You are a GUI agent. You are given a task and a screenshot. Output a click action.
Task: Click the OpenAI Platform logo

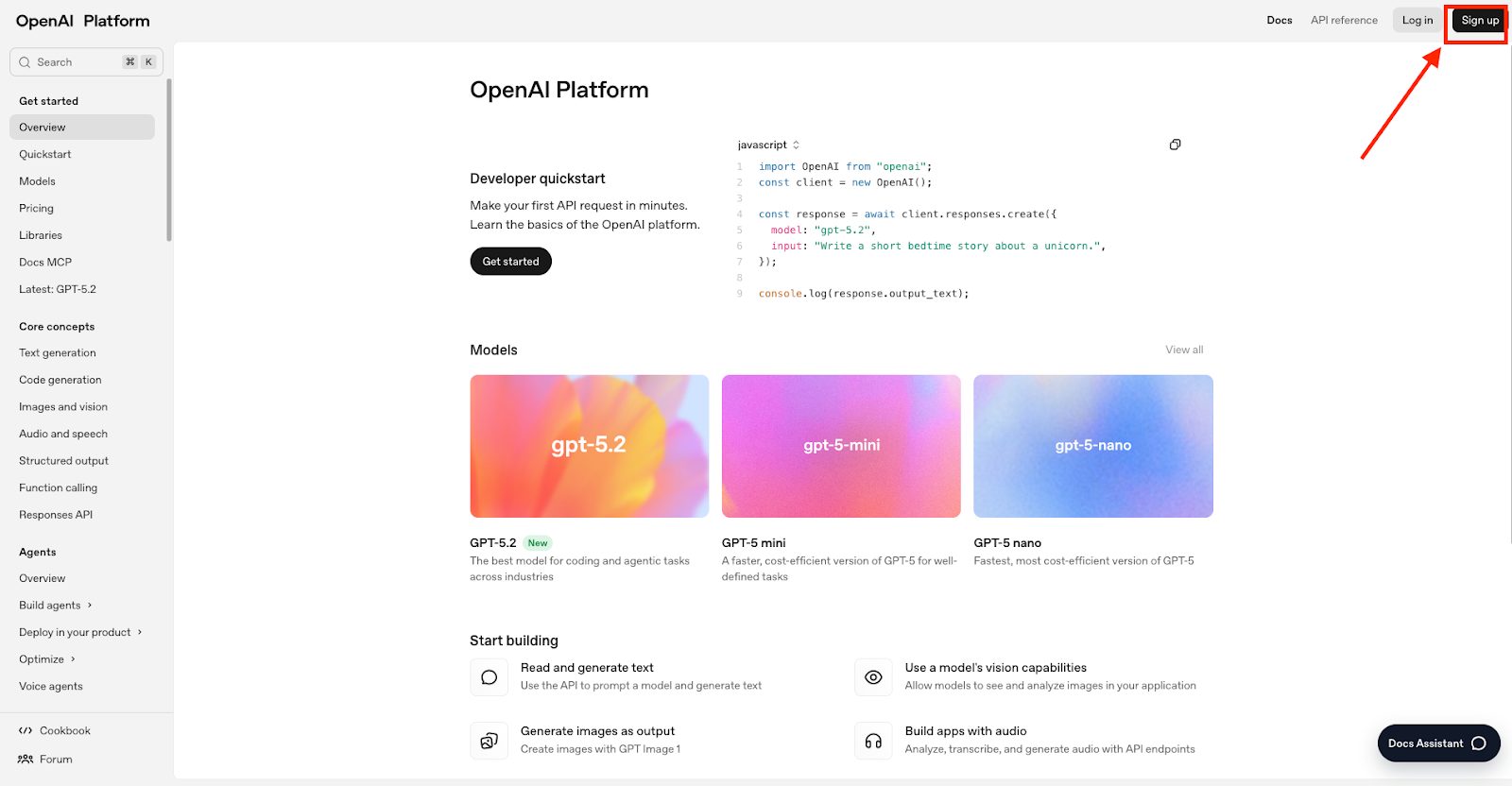pos(83,21)
